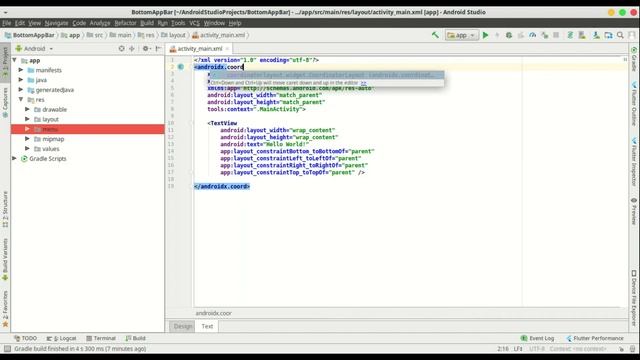Click the gutter icon on line 2

pyautogui.click(x=181, y=67)
